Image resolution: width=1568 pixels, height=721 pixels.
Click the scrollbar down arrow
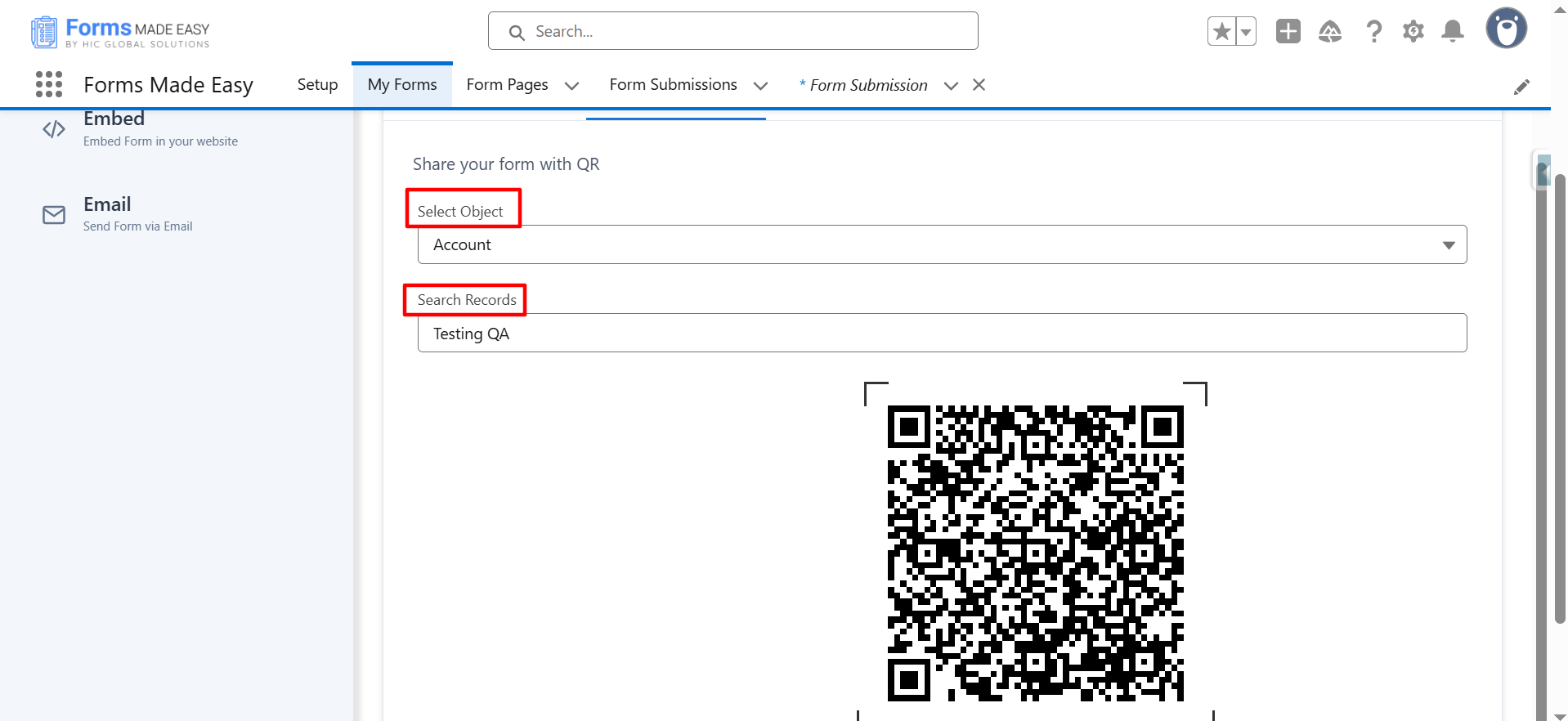(x=1560, y=715)
